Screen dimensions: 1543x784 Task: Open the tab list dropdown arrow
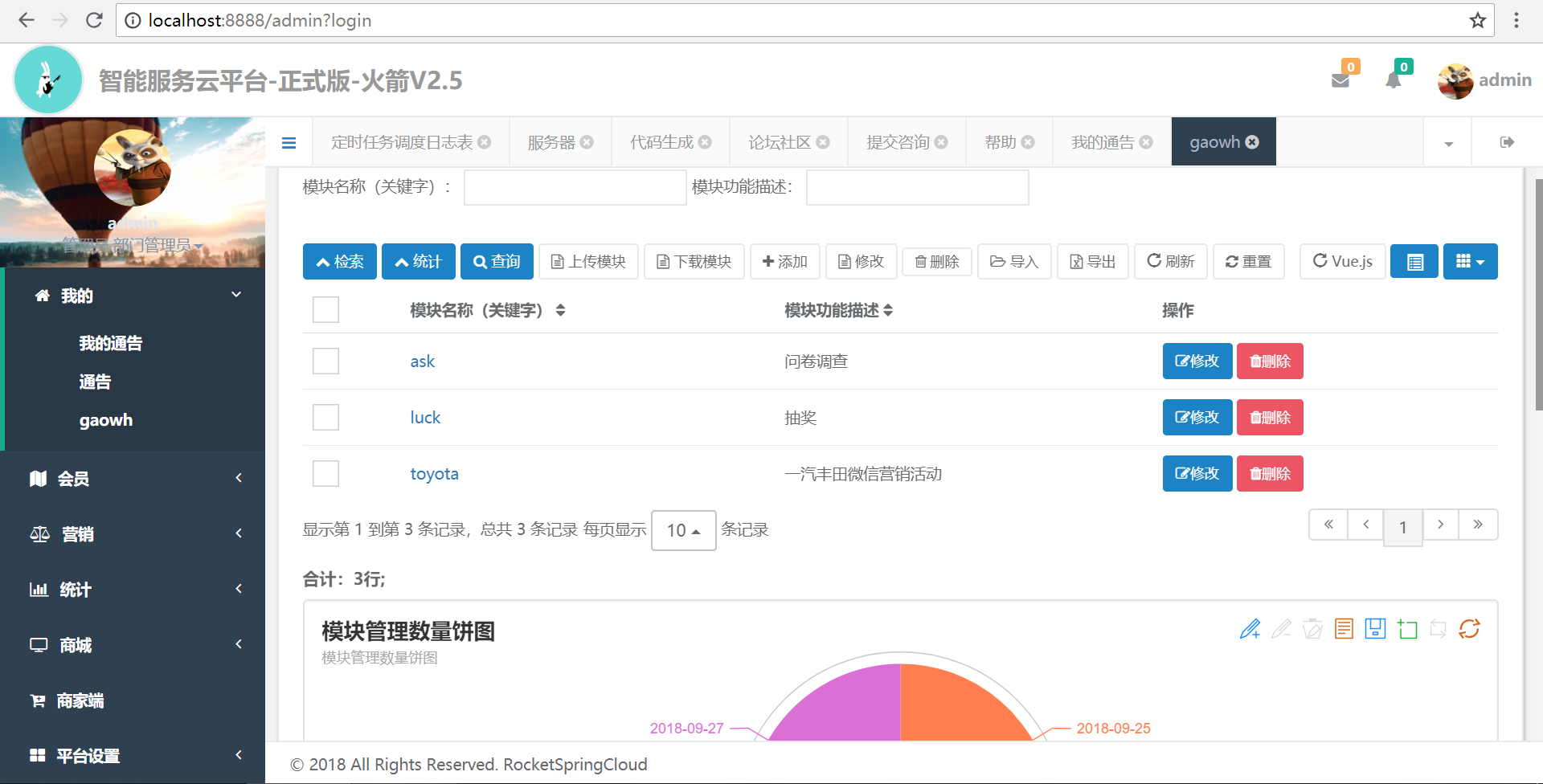click(1448, 143)
